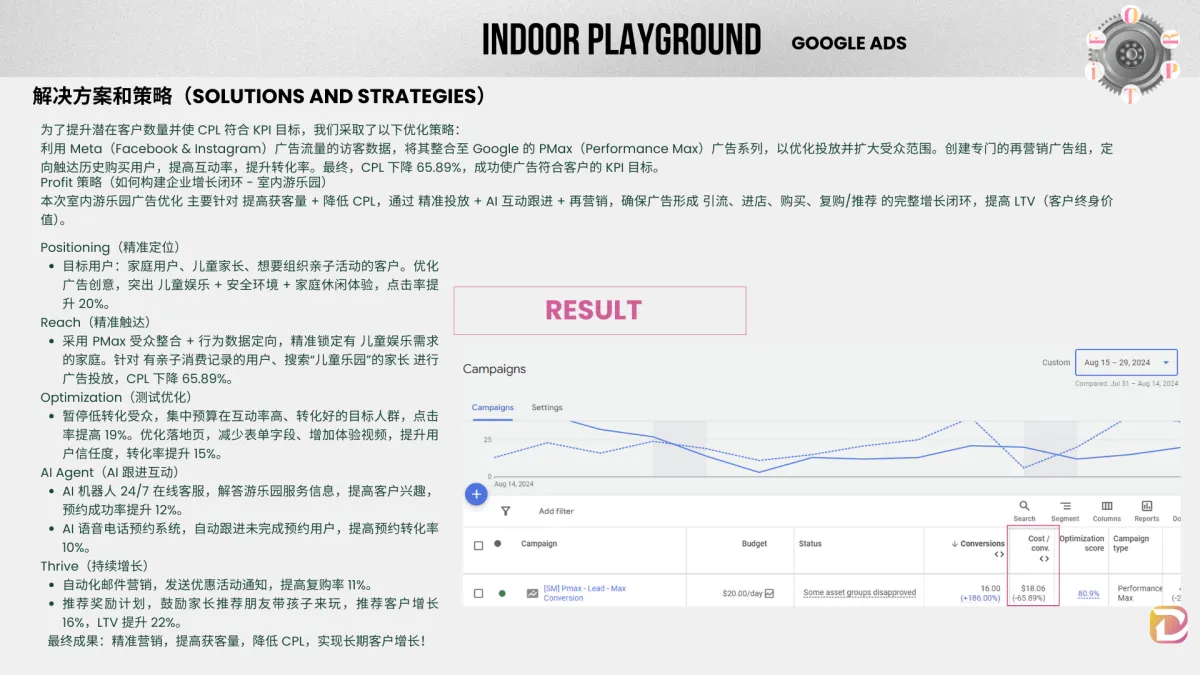This screenshot has height=675, width=1200.
Task: Click the (+186.00%) conversions change value
Action: (x=980, y=598)
